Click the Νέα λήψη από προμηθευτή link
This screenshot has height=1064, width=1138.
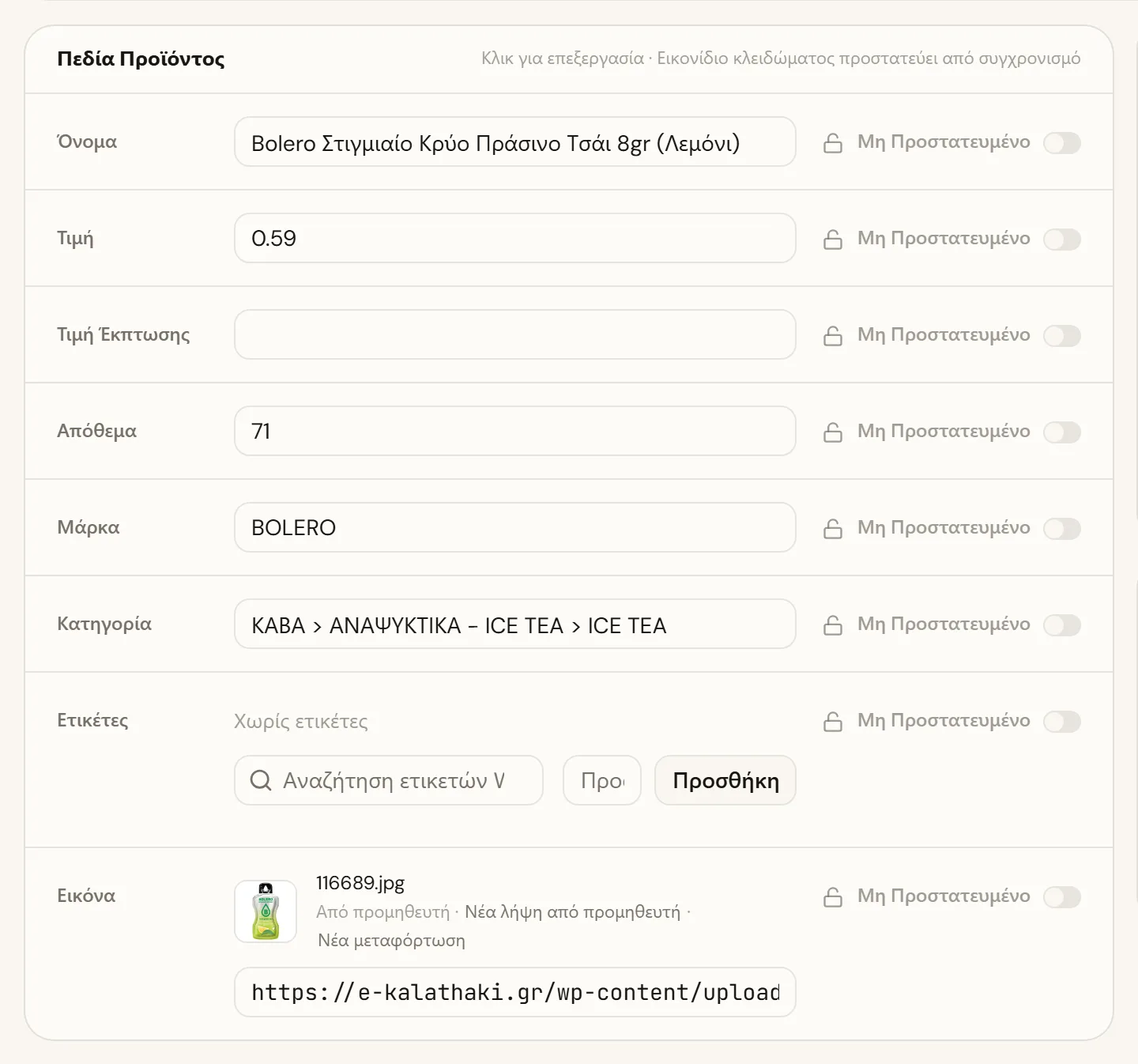coord(572,912)
